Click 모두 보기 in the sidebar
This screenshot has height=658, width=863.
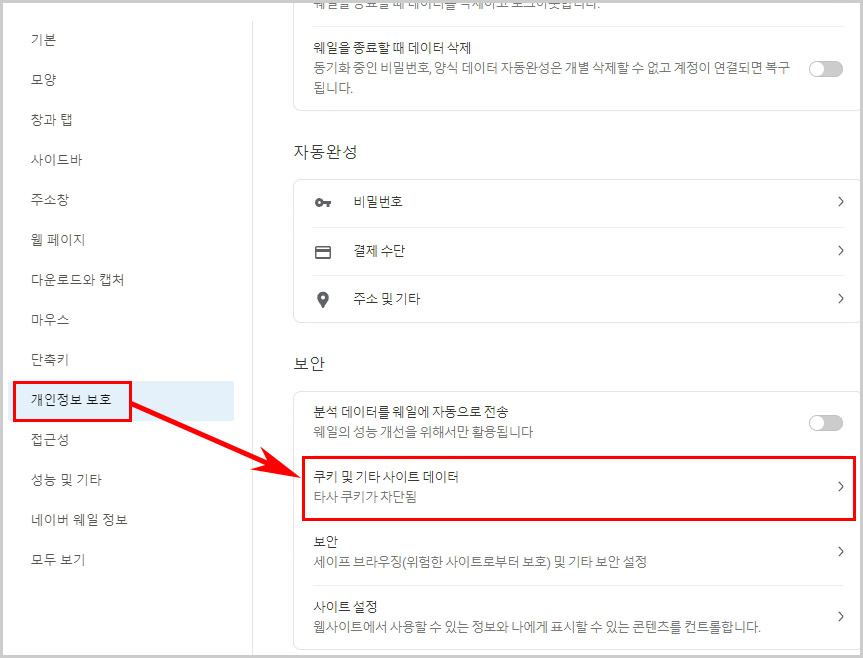(x=58, y=560)
